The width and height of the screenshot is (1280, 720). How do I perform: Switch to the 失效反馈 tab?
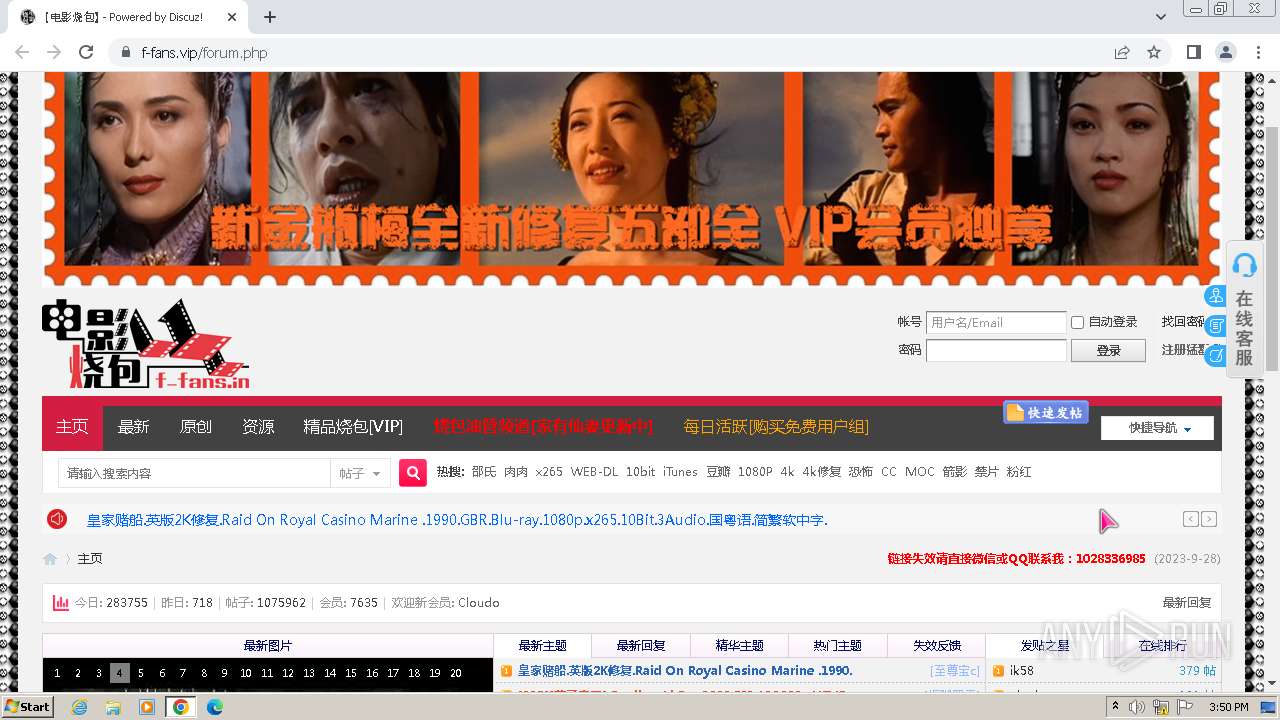(937, 646)
